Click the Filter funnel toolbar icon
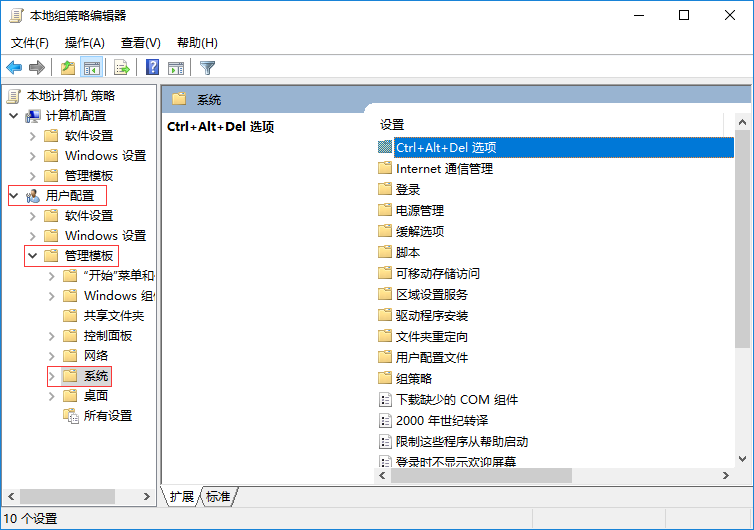The height and width of the screenshot is (530, 754). point(207,68)
